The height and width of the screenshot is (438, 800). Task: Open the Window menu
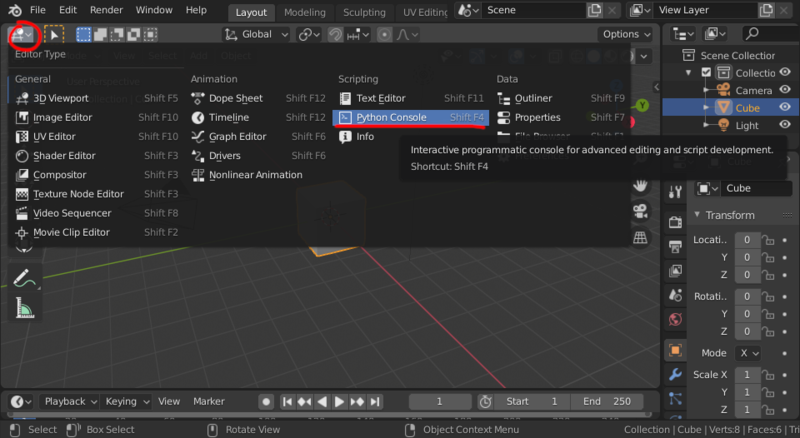(x=154, y=10)
